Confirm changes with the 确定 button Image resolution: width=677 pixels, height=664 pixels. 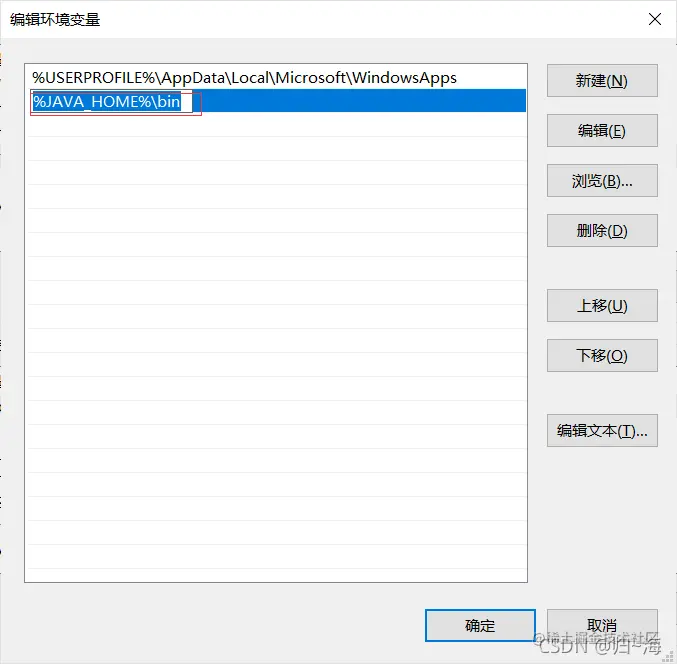[x=480, y=625]
